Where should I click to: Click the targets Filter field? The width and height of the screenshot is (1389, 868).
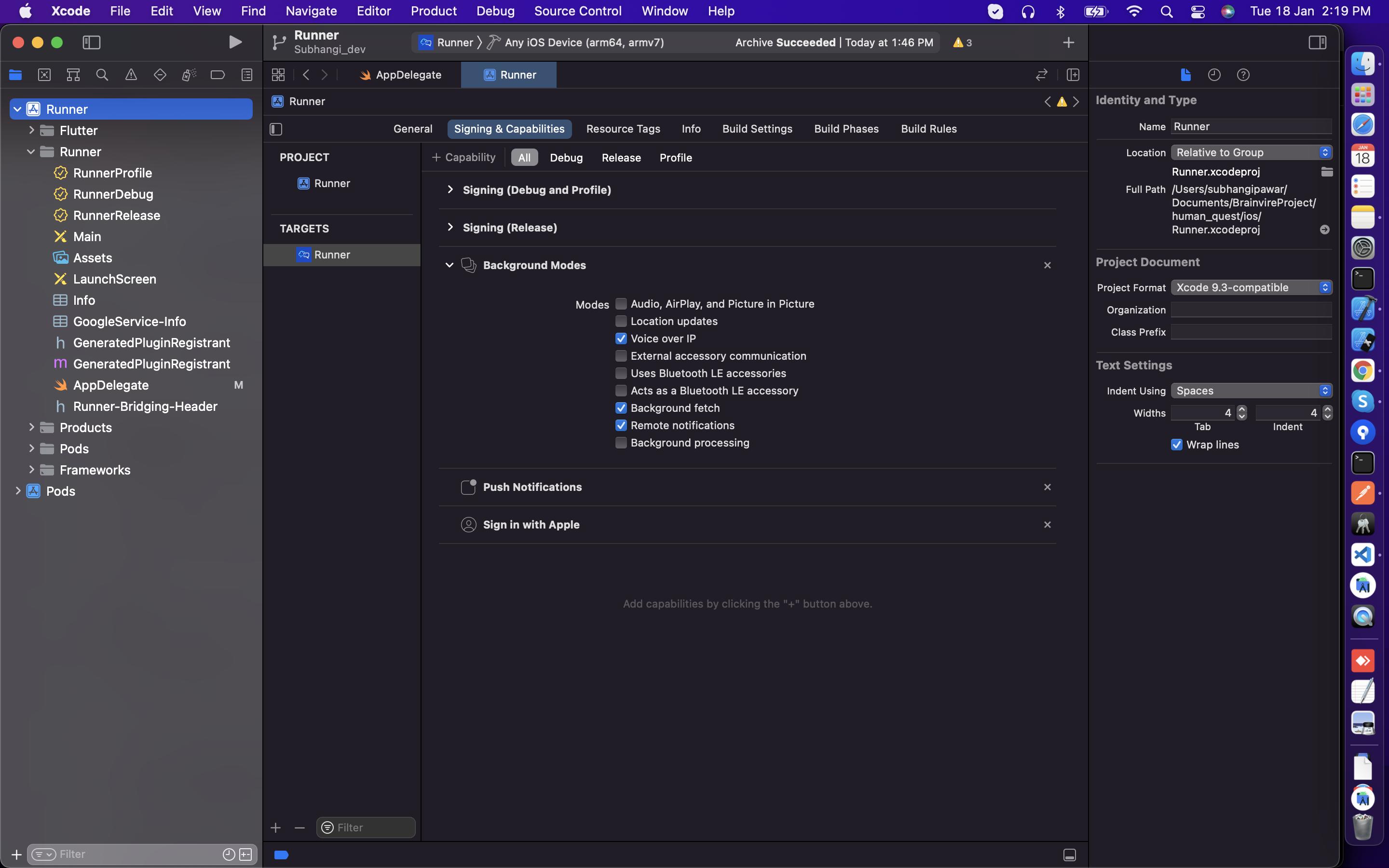[x=366, y=827]
